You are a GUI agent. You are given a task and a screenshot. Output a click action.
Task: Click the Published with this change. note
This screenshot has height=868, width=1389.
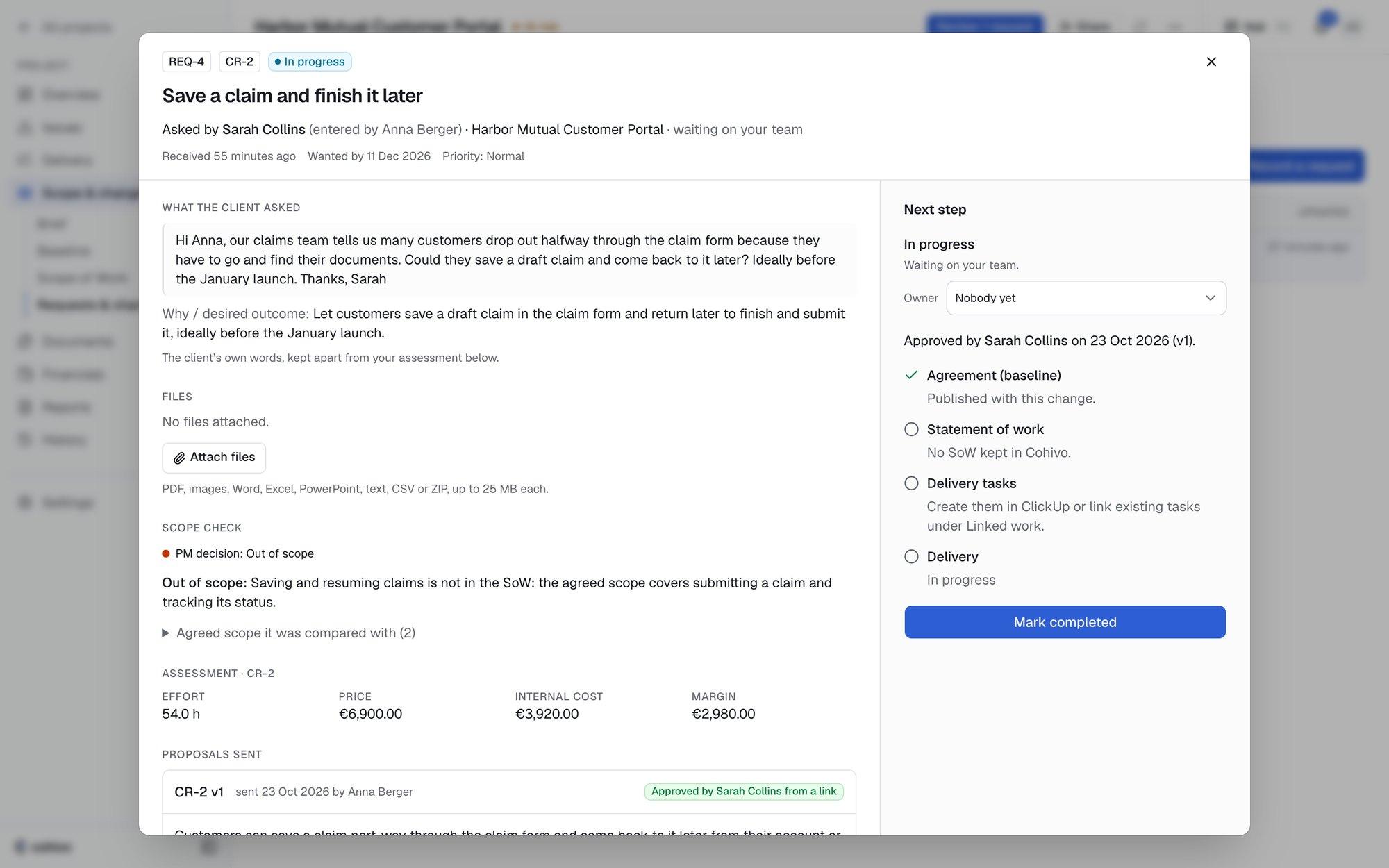pyautogui.click(x=1011, y=399)
